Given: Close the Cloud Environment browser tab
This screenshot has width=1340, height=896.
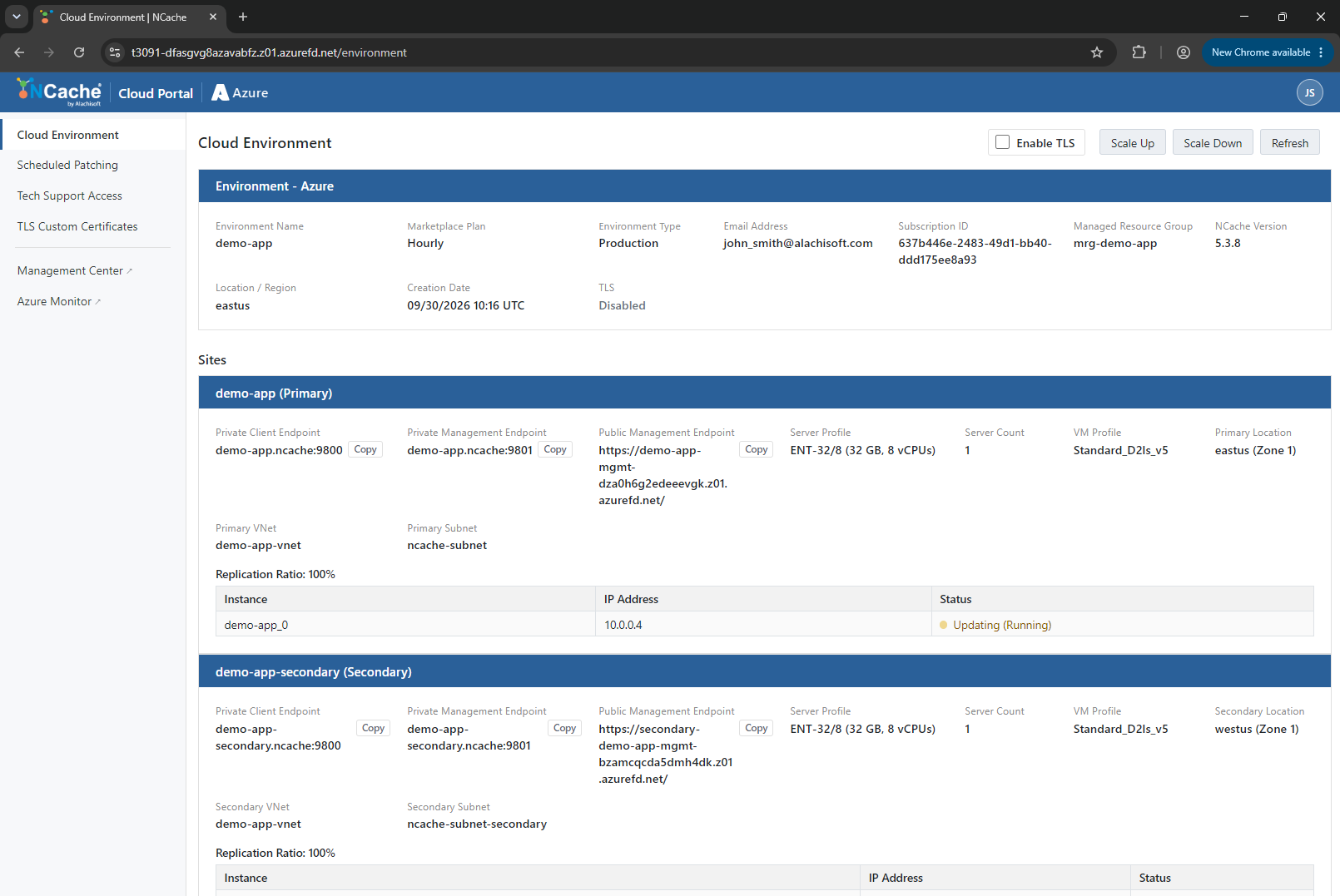Looking at the screenshot, I should pyautogui.click(x=213, y=17).
